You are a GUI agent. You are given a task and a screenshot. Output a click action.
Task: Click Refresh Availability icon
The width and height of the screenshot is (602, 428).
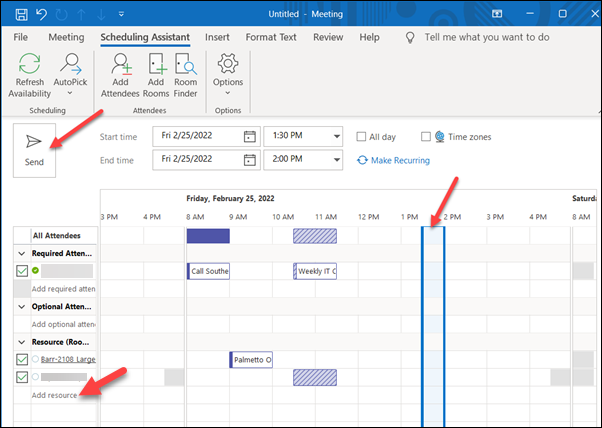point(30,64)
